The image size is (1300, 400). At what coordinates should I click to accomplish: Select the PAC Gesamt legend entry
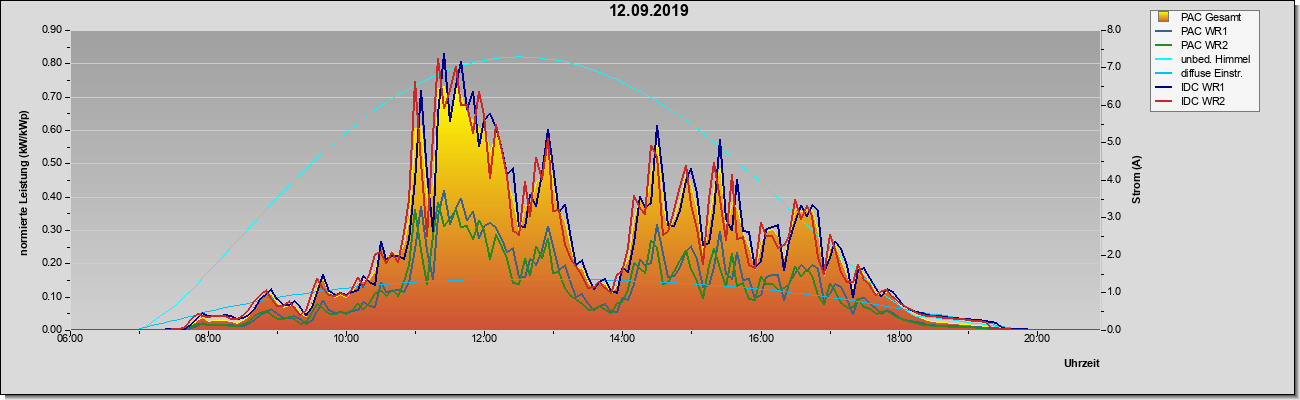[1206, 17]
